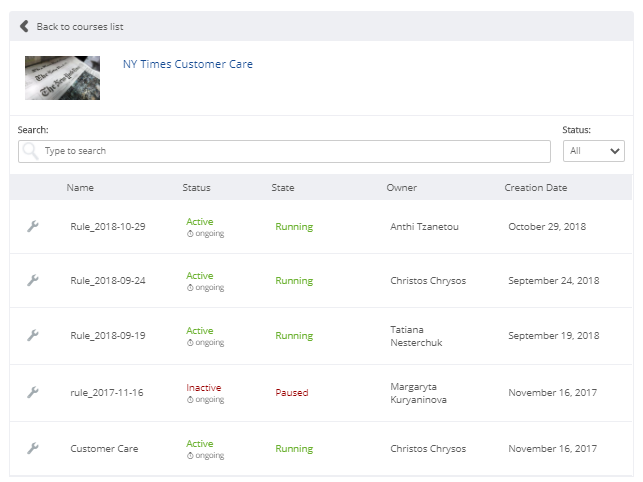The width and height of the screenshot is (643, 482).
Task: Click wrench icon for Rule_2018-10-29
Action: coord(33,226)
